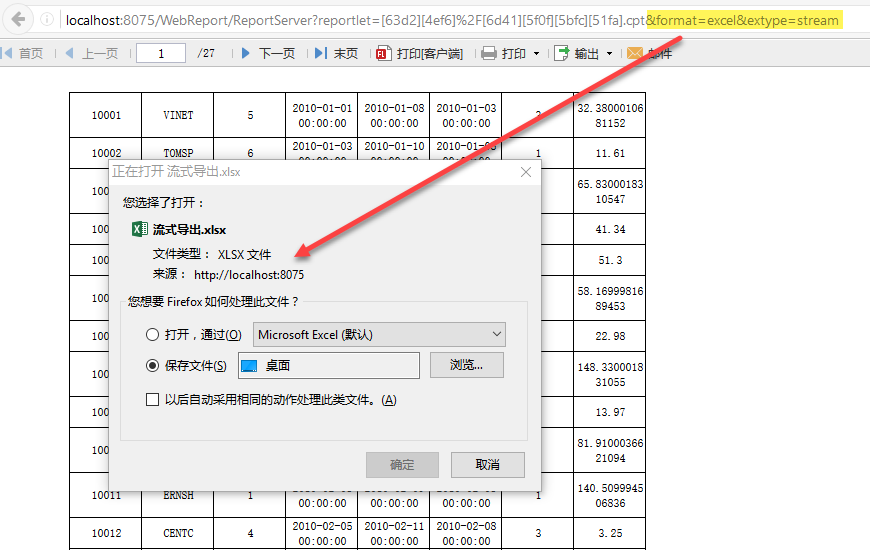Click table cell 22.98

point(610,336)
